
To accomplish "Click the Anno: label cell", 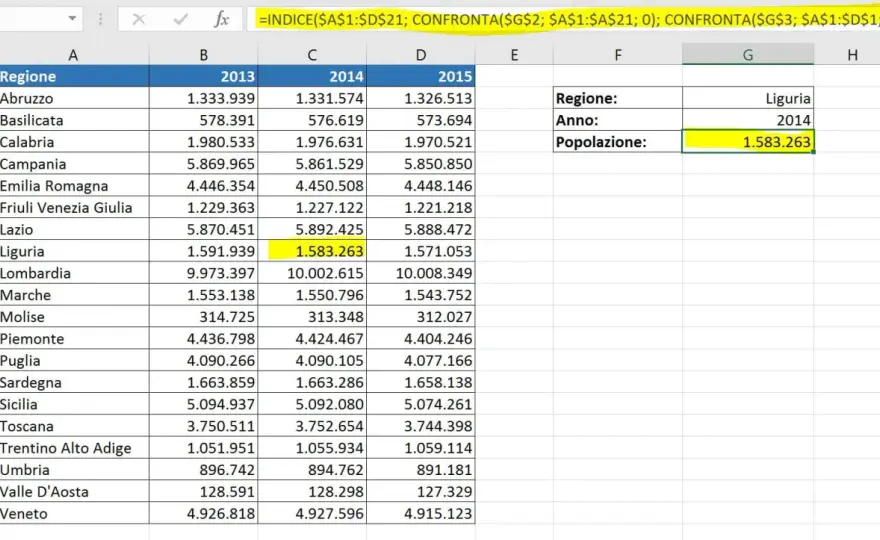I will point(618,120).
